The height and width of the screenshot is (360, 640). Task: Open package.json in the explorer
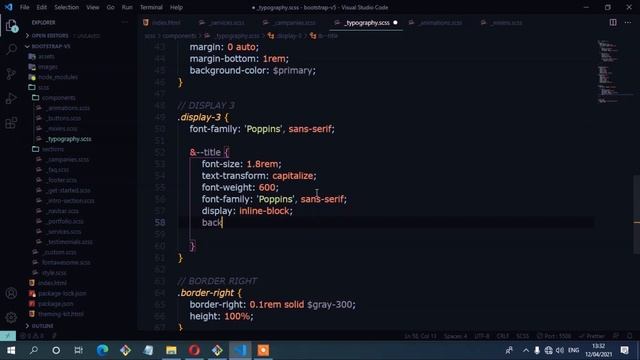(x=56, y=304)
